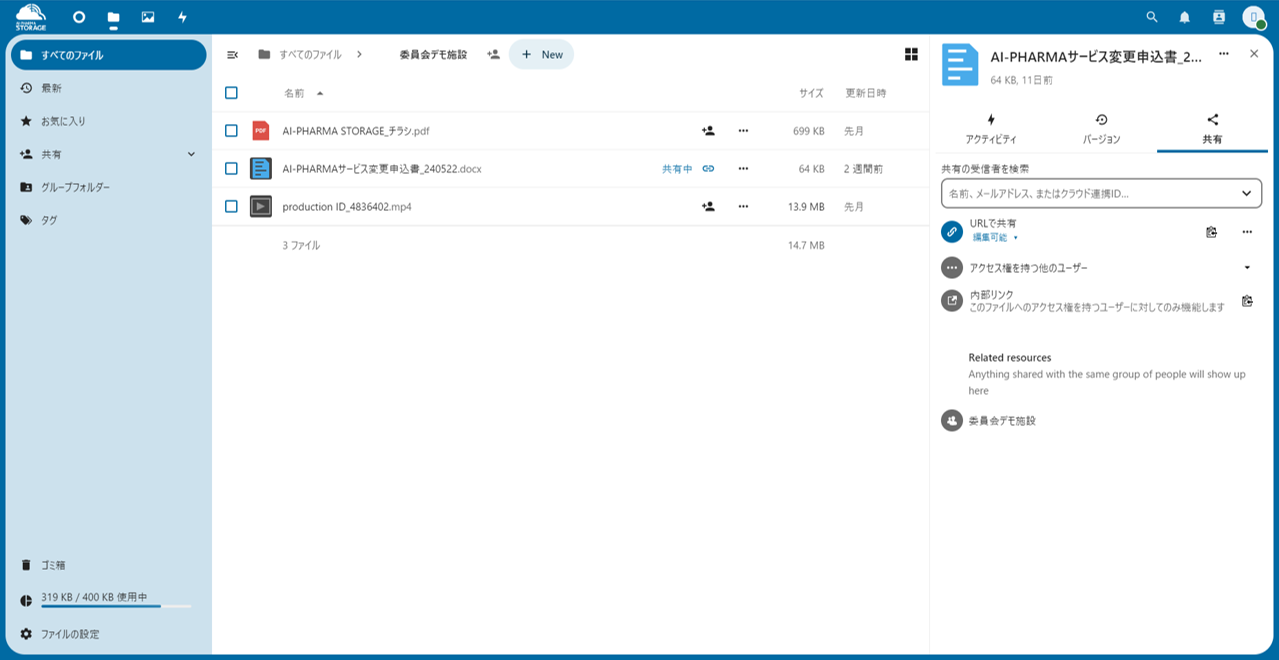Open the アクティビティ tab
Screen dimensions: 1279x660
click(991, 129)
